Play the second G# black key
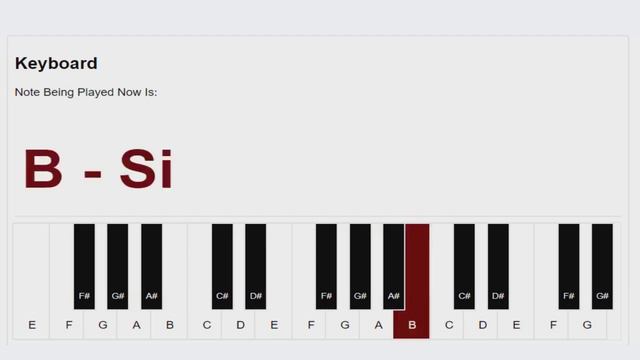640x360 pixels. click(360, 266)
